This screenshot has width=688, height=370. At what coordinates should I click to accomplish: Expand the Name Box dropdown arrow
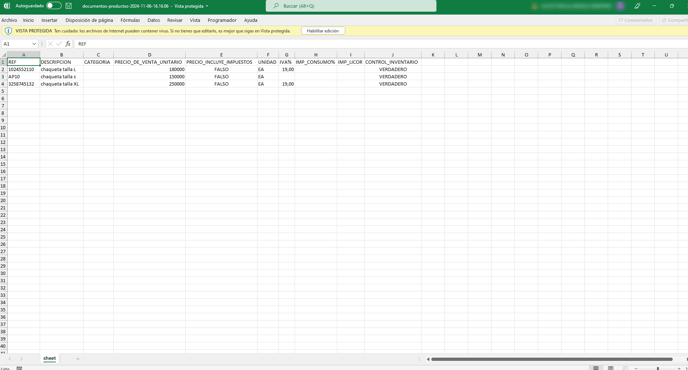(x=34, y=44)
